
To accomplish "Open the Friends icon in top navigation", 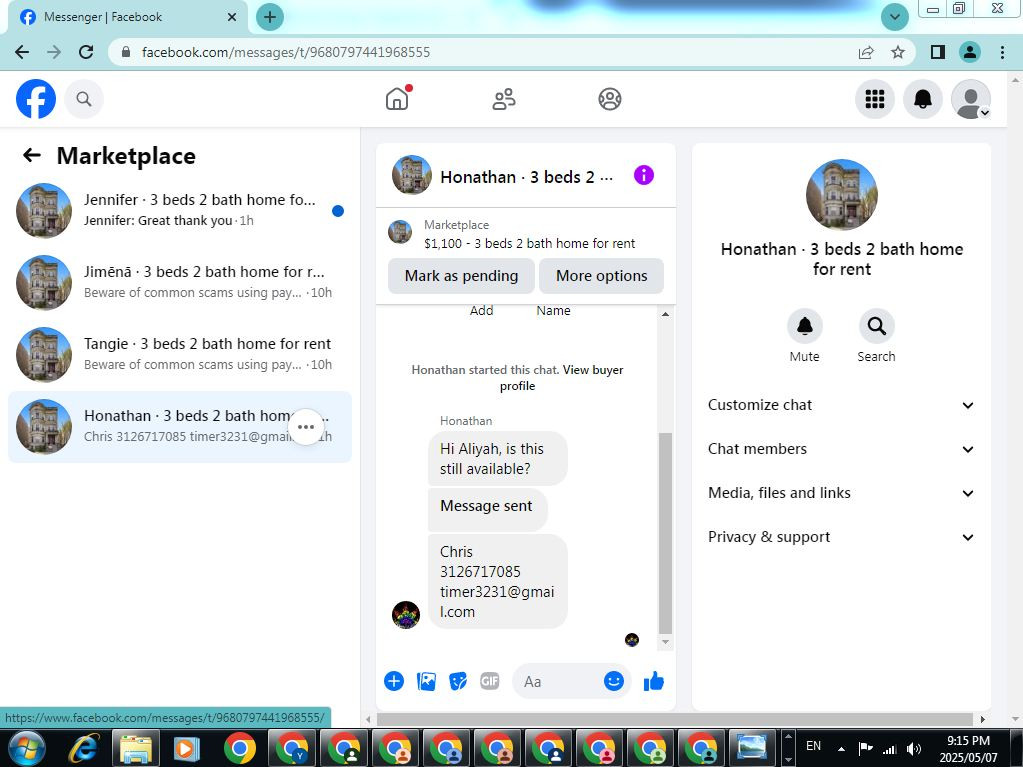I will [504, 99].
